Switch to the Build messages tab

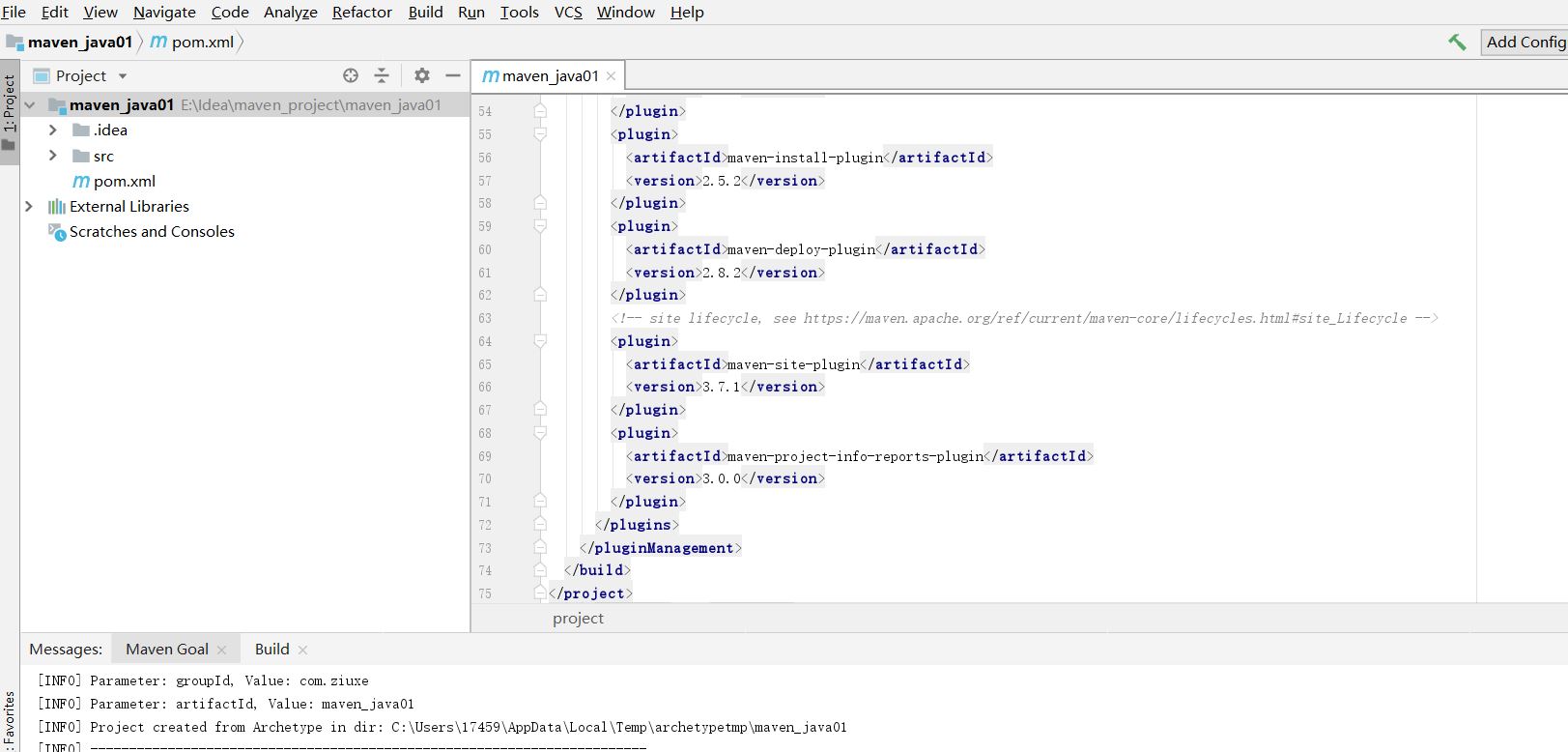pyautogui.click(x=271, y=649)
